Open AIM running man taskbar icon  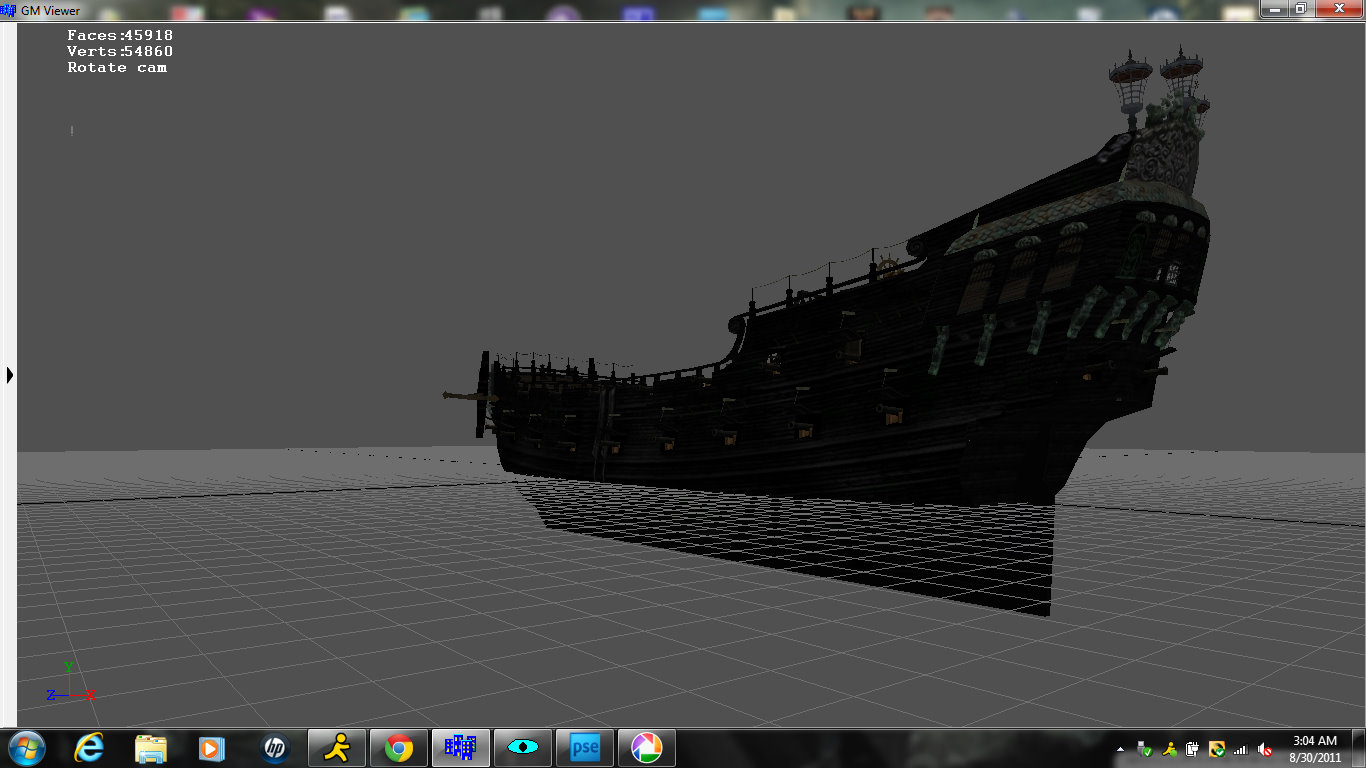(337, 748)
